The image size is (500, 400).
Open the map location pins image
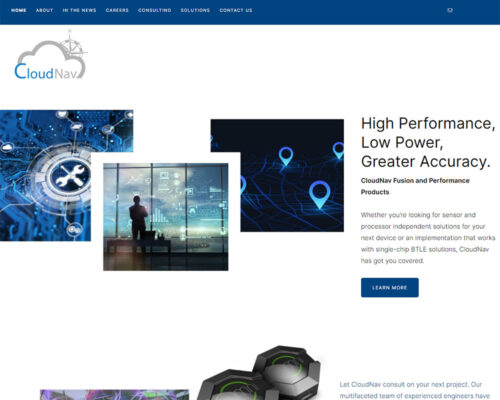tap(292, 175)
